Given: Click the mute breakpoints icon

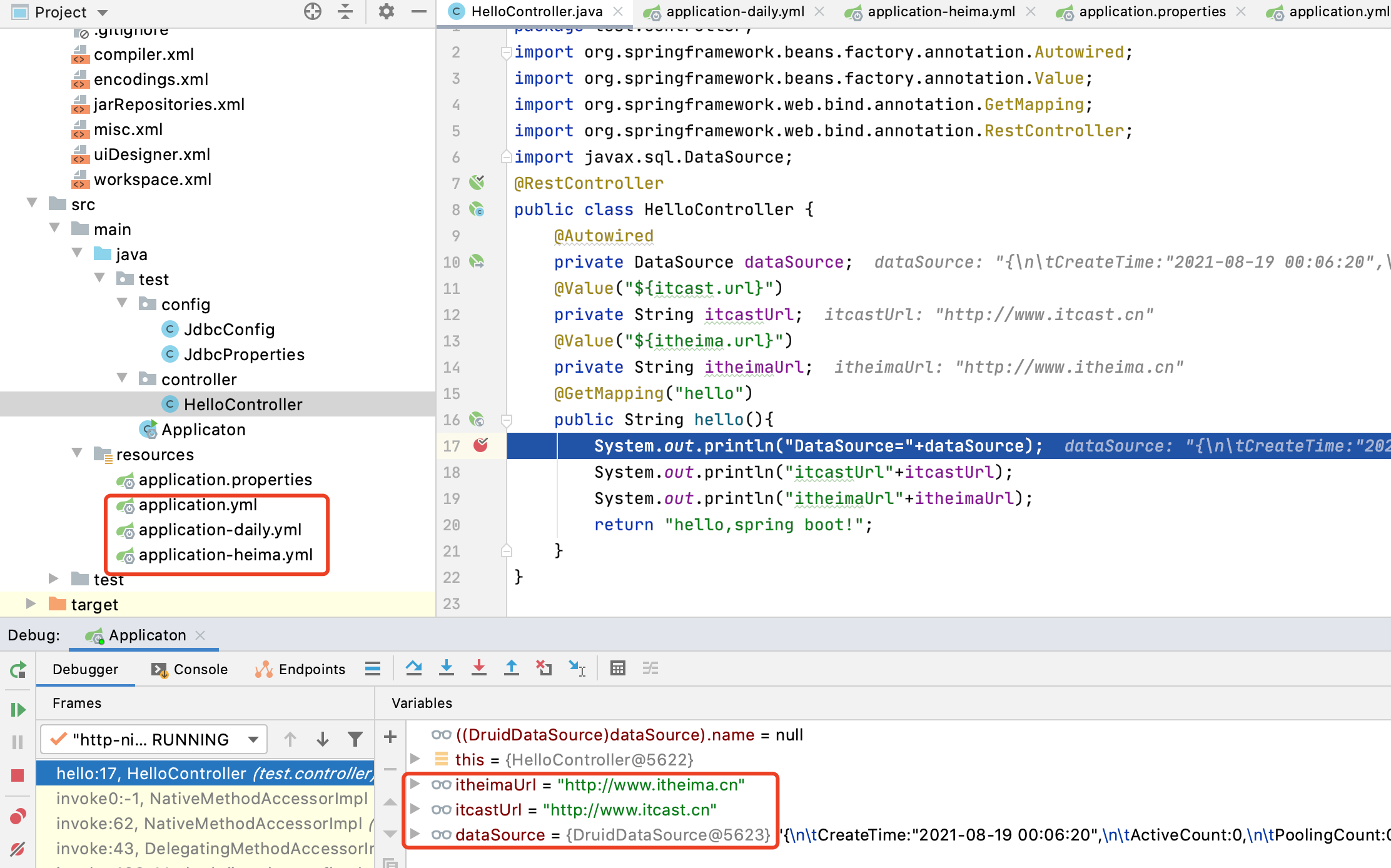Looking at the screenshot, I should coord(18,849).
